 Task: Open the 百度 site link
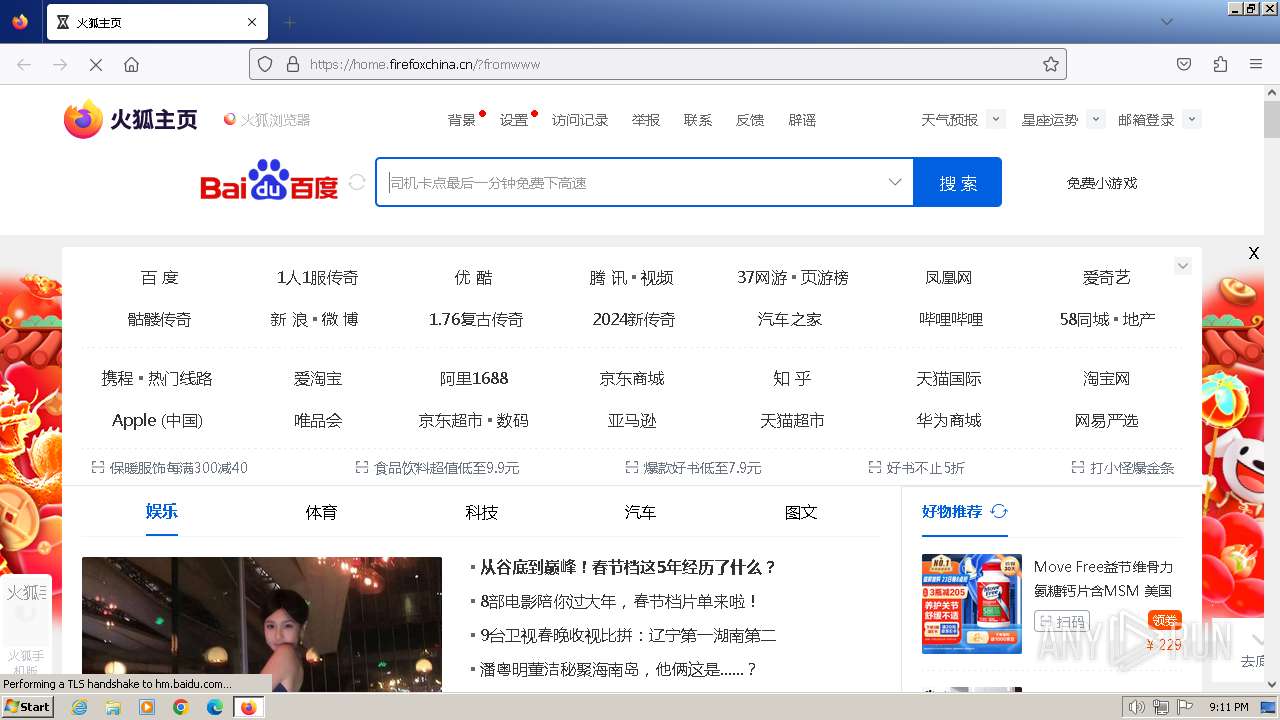pyautogui.click(x=160, y=278)
